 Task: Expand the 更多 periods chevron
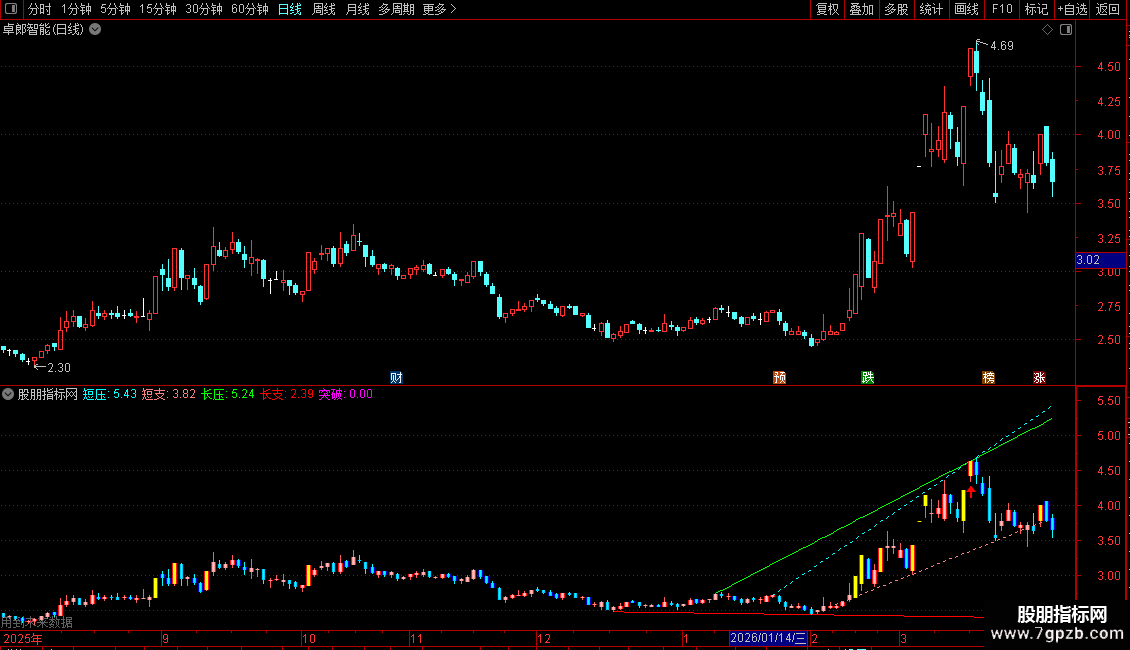point(453,9)
